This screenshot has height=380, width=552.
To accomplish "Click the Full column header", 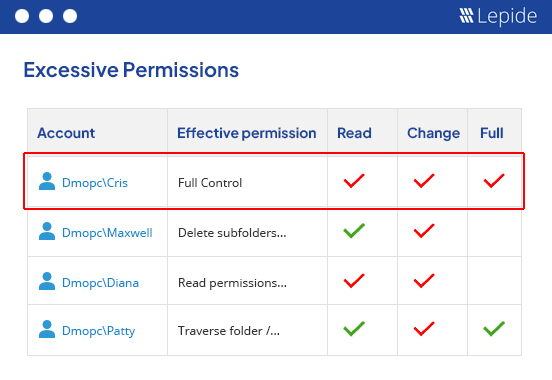I will pos(491,133).
